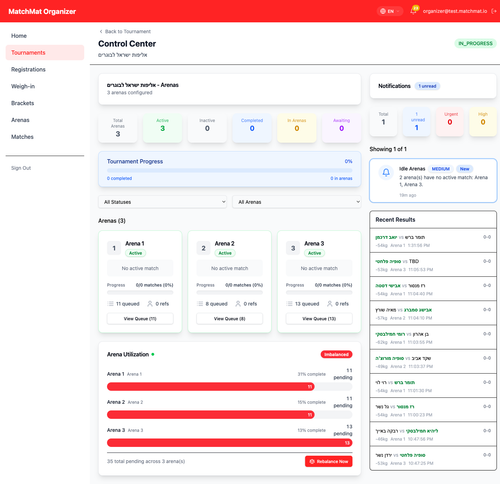This screenshot has height=484, width=500.
Task: Click the result at 11:04:10 PM in Arena 2
Action: [433, 313]
